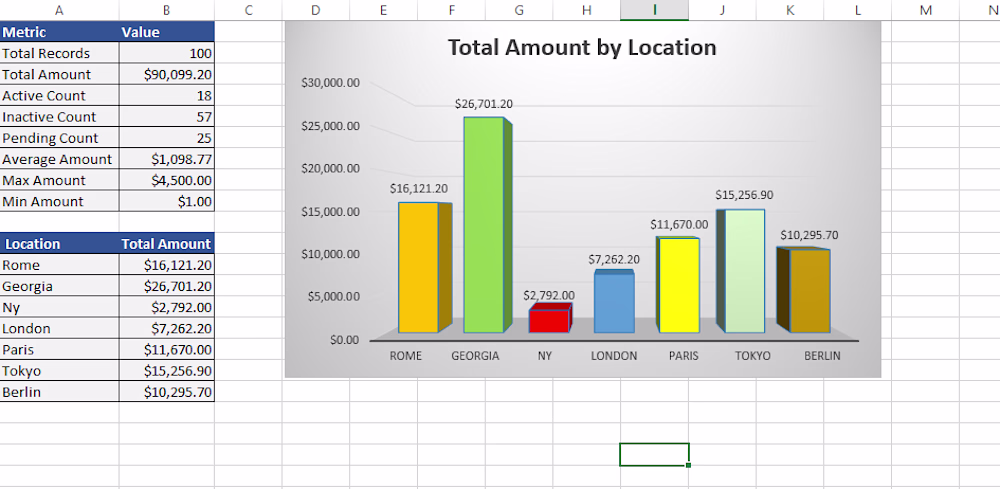
Task: Click the Total Amount table header in column B
Action: point(166,244)
